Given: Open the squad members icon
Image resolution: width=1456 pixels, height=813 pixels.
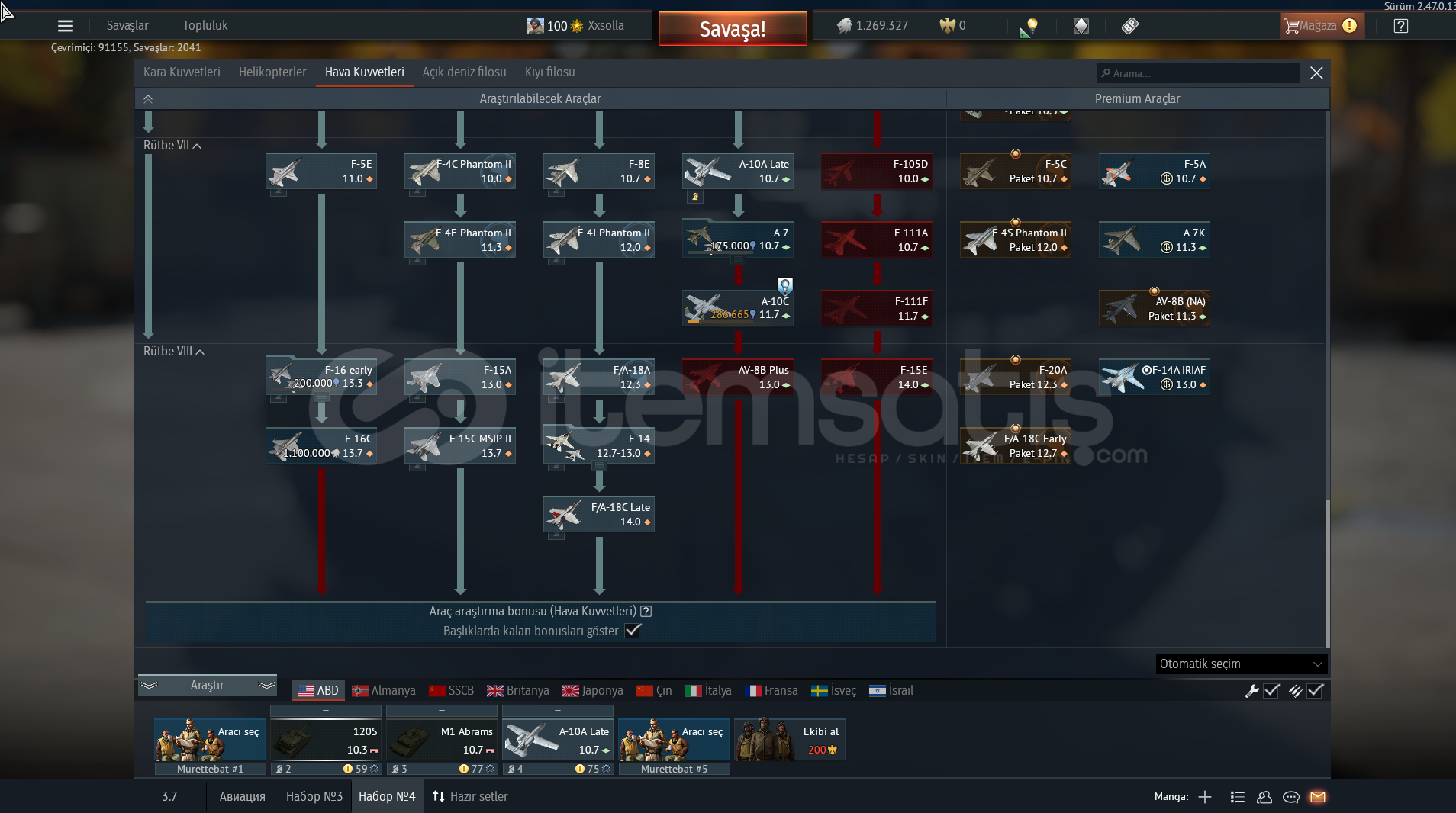Looking at the screenshot, I should click(1264, 797).
